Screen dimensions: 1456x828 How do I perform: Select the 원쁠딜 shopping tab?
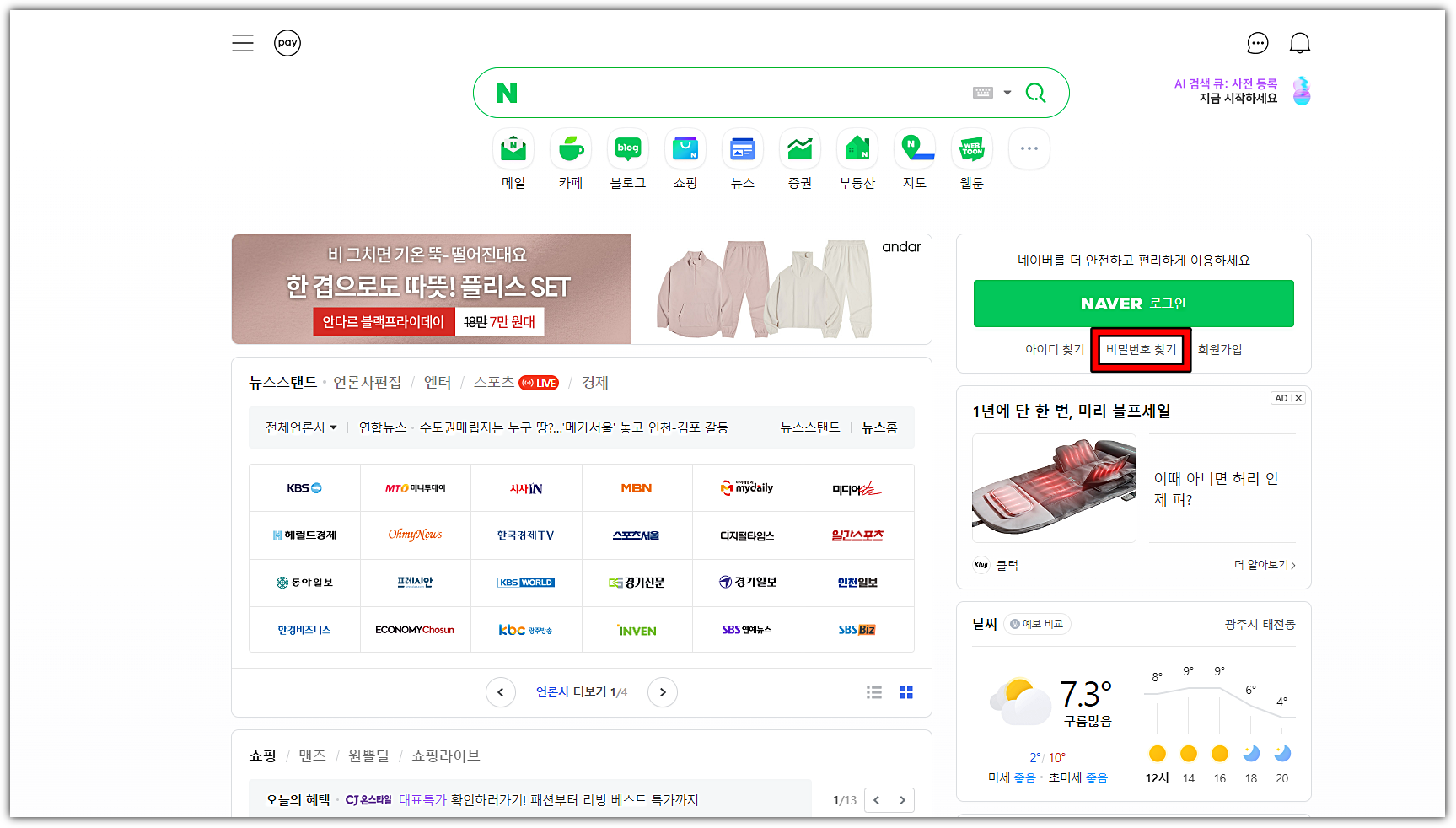pos(368,756)
